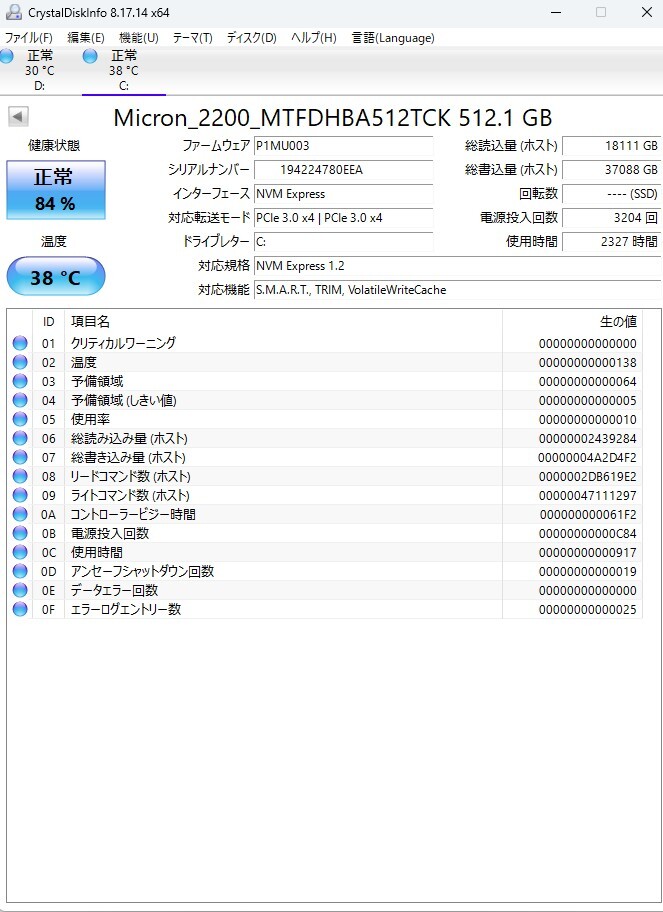This screenshot has width=663, height=912.
Task: Click the ドライブレター field C:
Action: [343, 242]
